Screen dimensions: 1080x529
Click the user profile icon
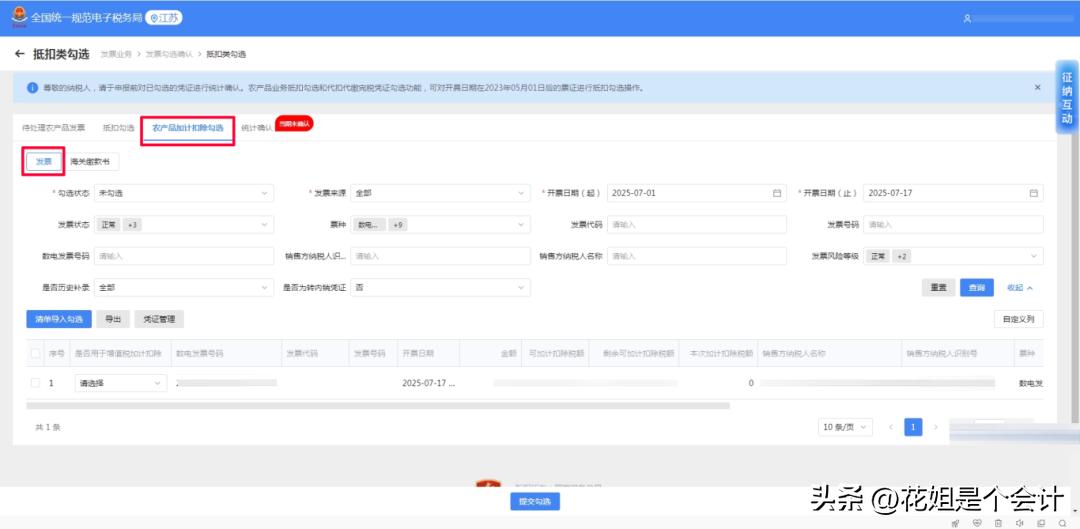tap(967, 19)
